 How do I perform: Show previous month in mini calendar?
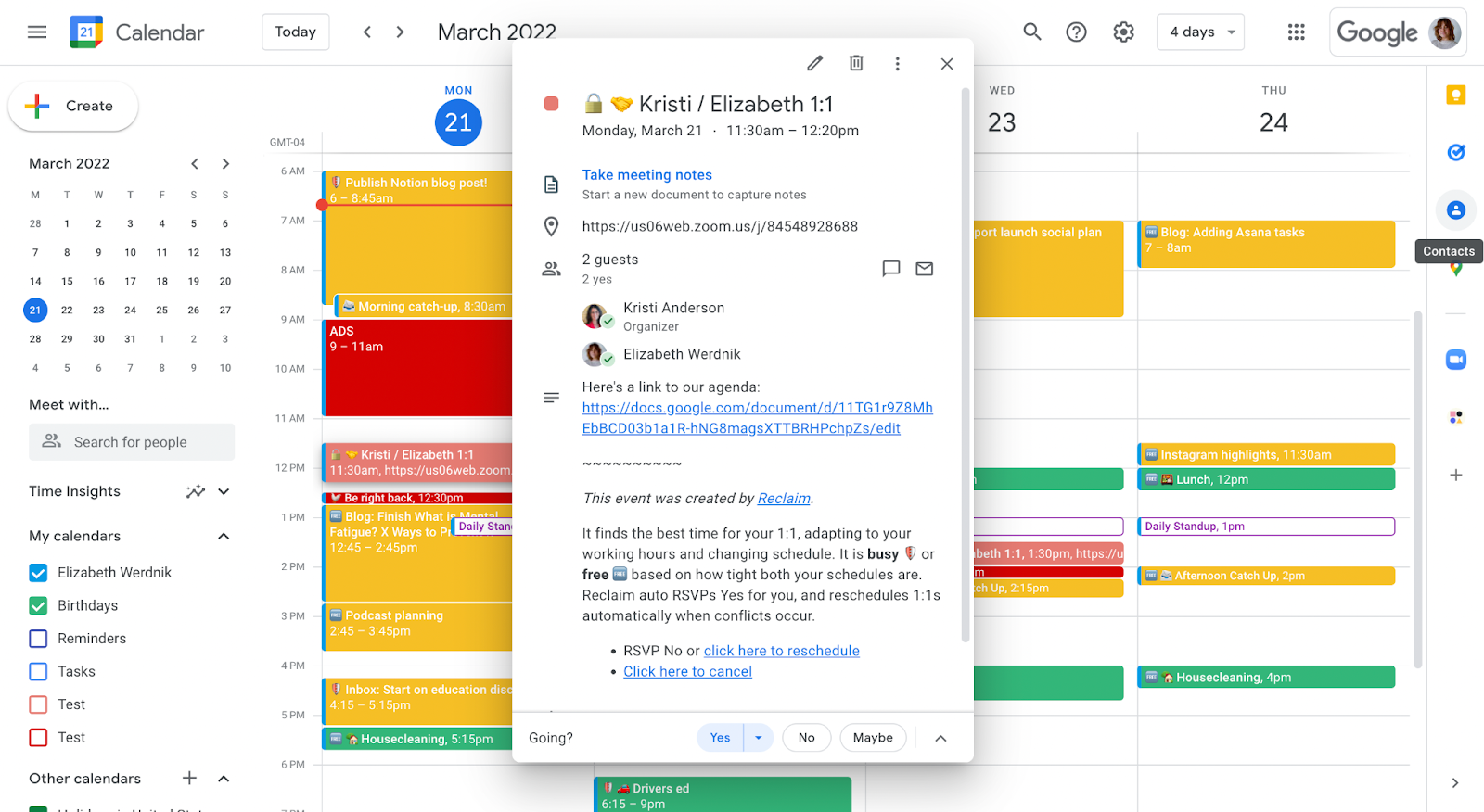(195, 164)
